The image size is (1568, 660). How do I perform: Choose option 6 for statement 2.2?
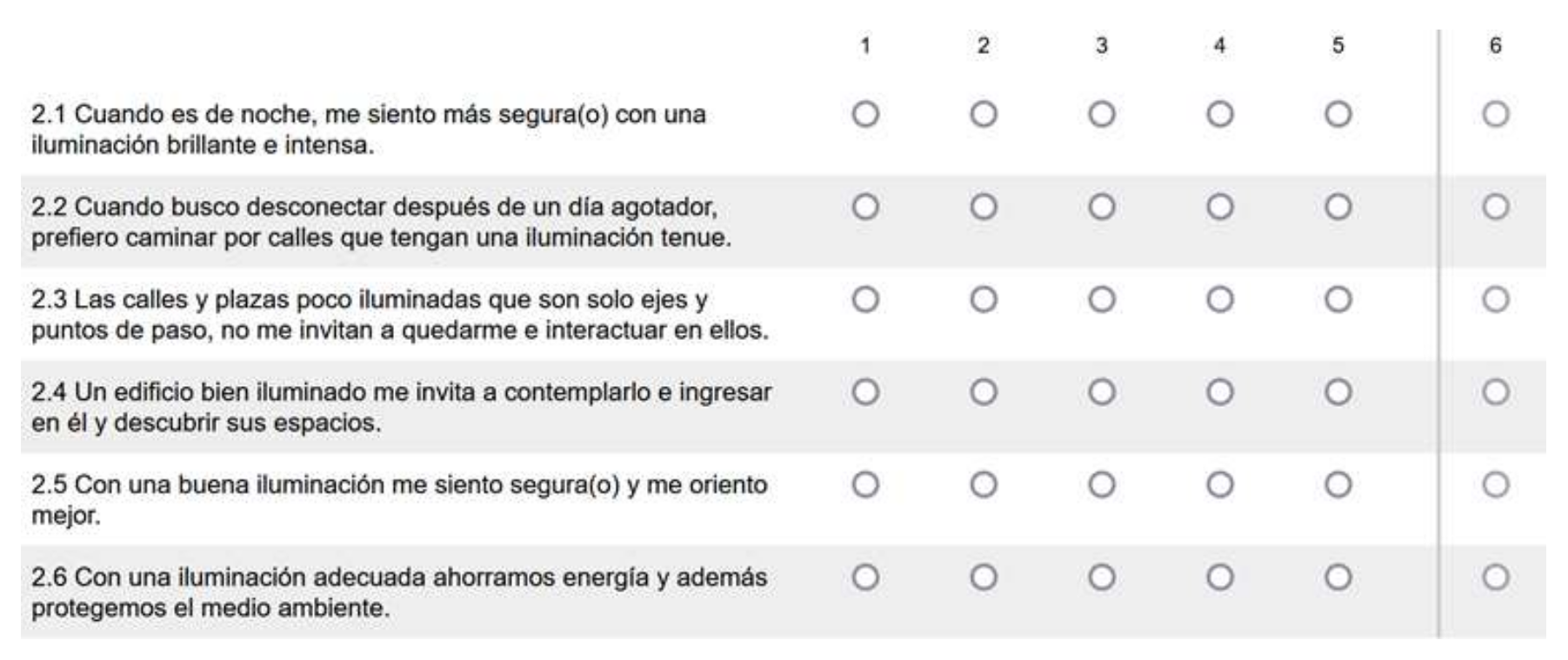(x=1495, y=207)
